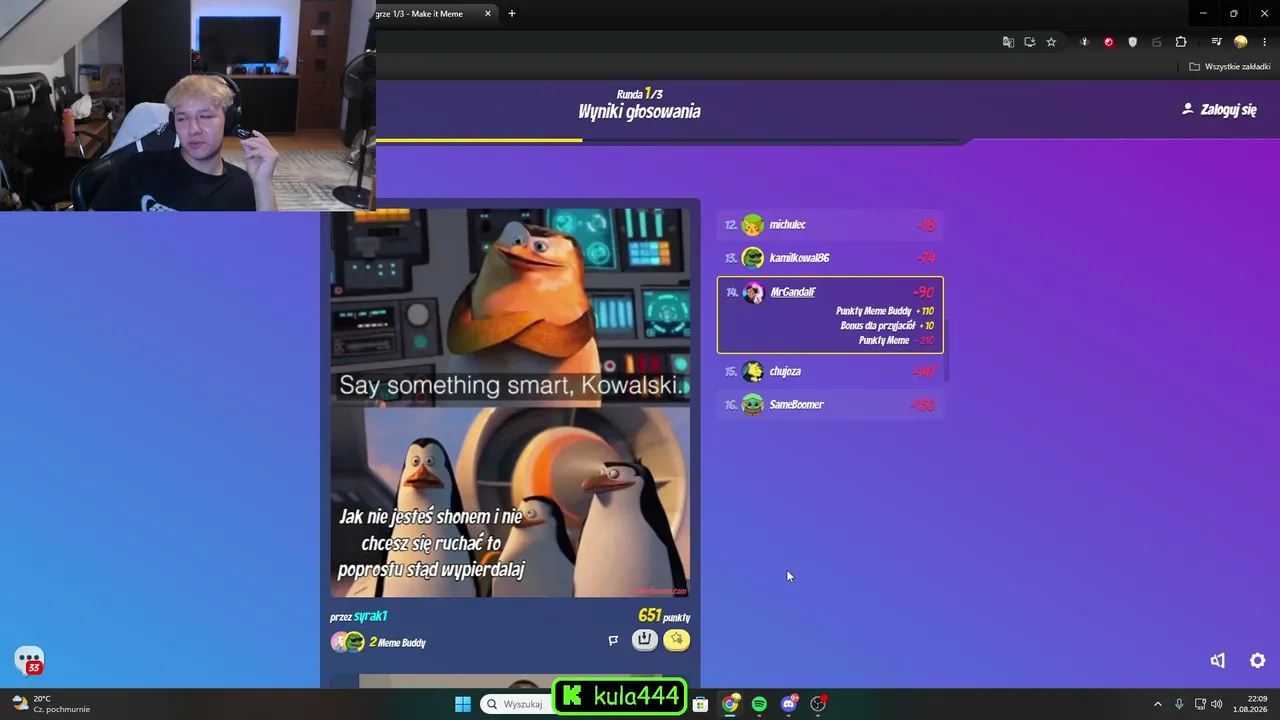Screen dimensions: 1280x720
Task: Open Chrome from the taskbar
Action: [x=730, y=704]
